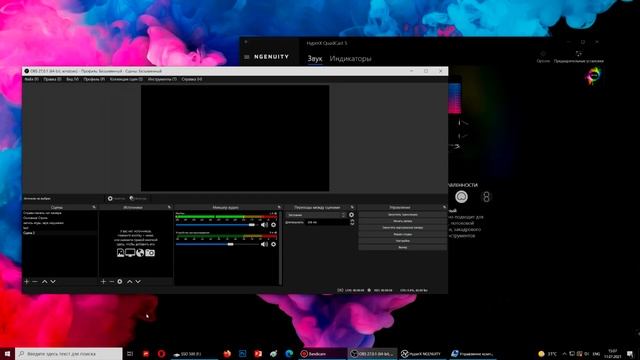
Task: Click the second mixer channel volume slider
Action: point(216,244)
